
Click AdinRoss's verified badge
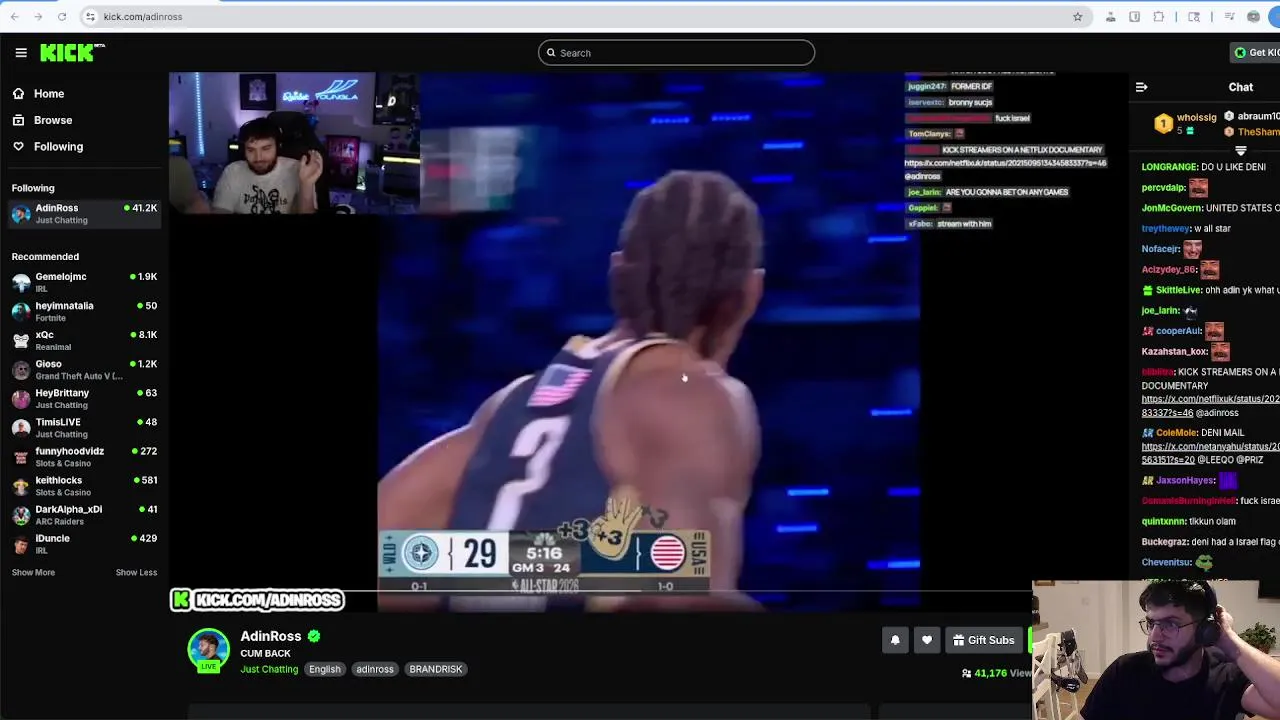click(314, 636)
